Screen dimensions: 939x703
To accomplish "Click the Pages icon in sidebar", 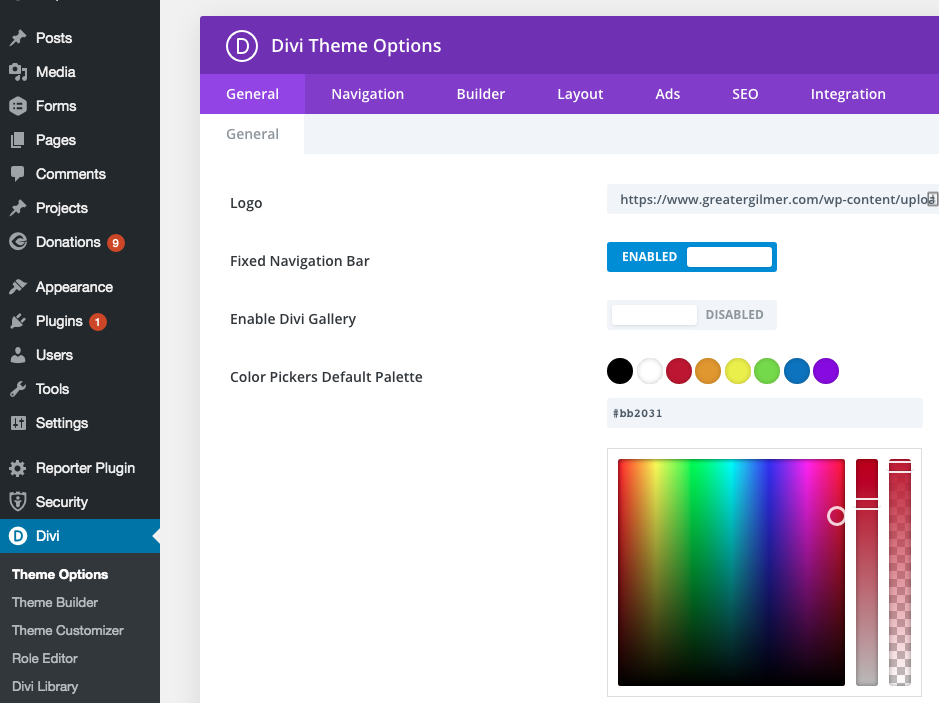I will tap(18, 140).
